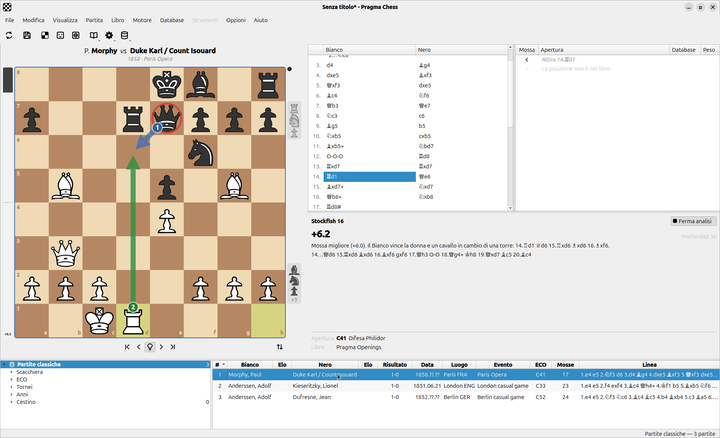Screen dimensions: 720x438
Task: Jump to the first move of the game
Action: pos(127,347)
